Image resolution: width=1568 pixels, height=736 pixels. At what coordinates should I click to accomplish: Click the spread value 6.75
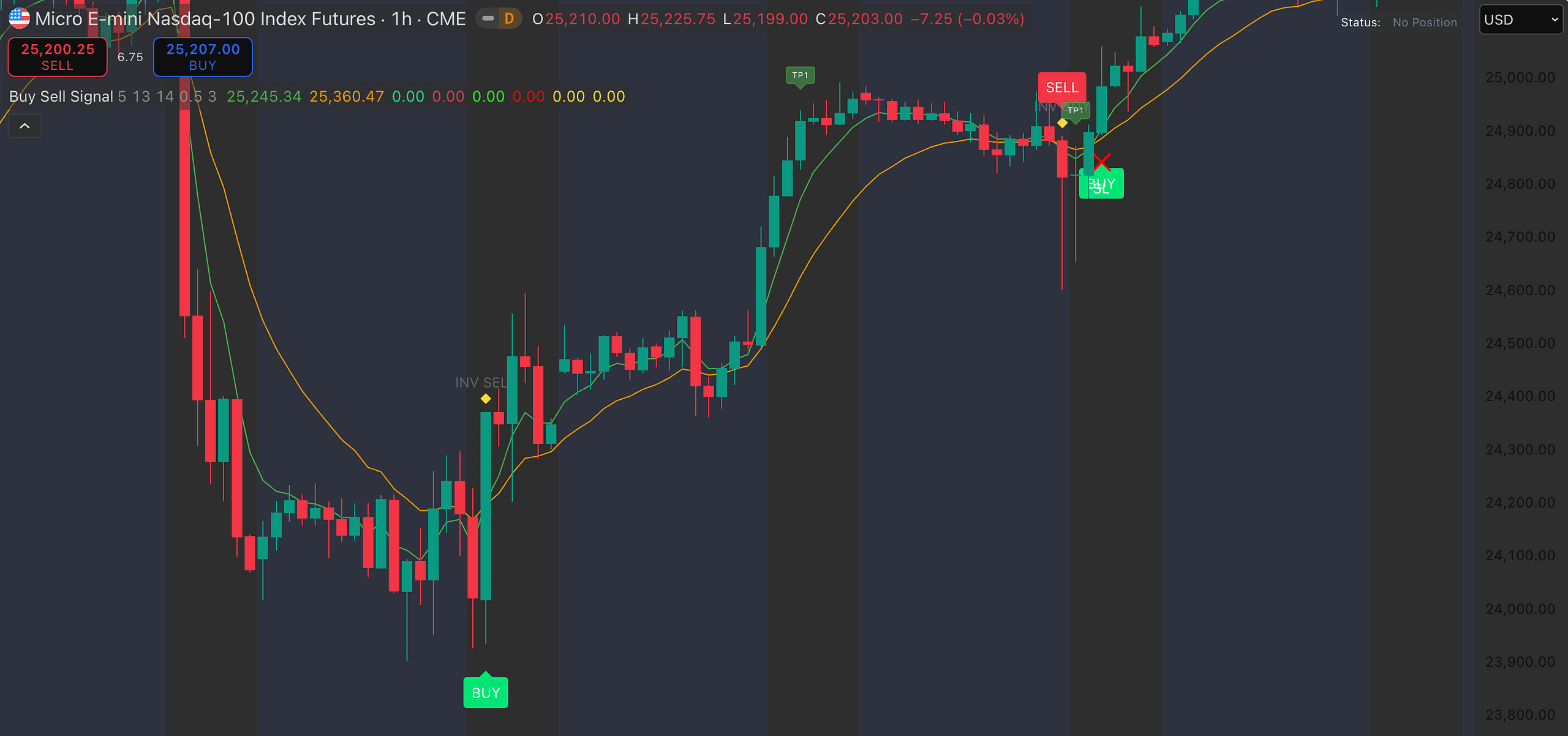(130, 57)
